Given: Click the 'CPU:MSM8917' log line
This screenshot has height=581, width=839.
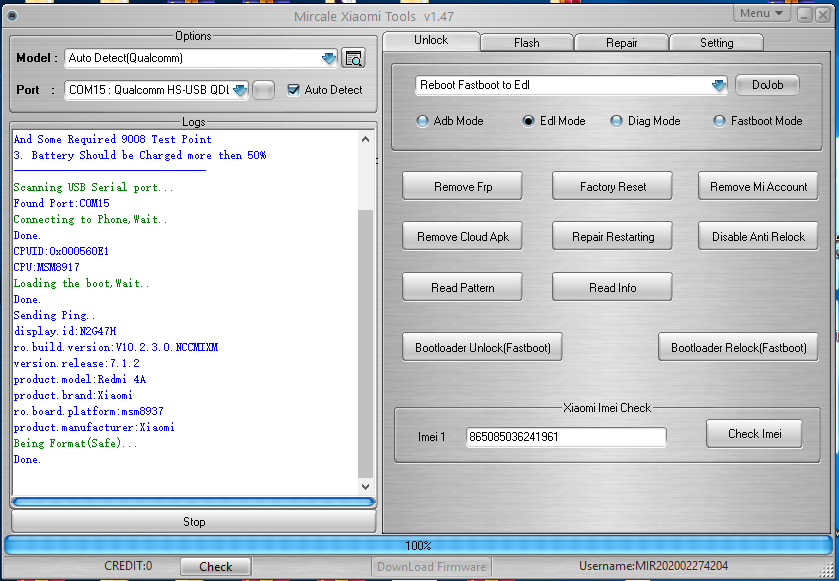Looking at the screenshot, I should point(47,267).
